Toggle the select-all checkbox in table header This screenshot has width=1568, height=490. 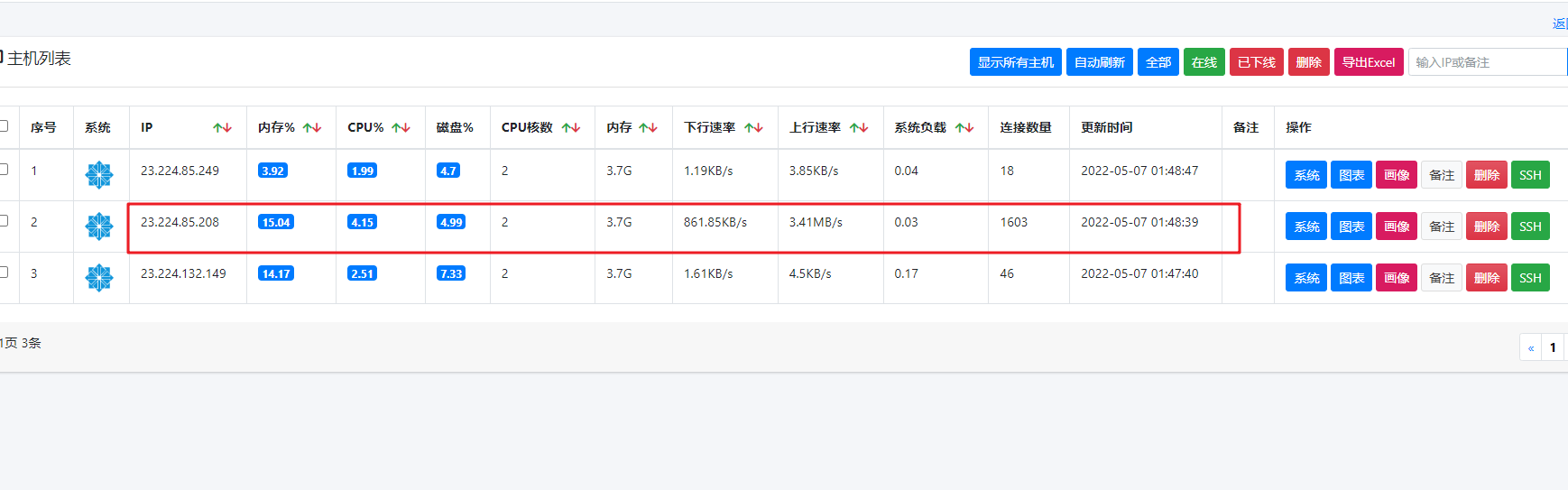[x=4, y=126]
